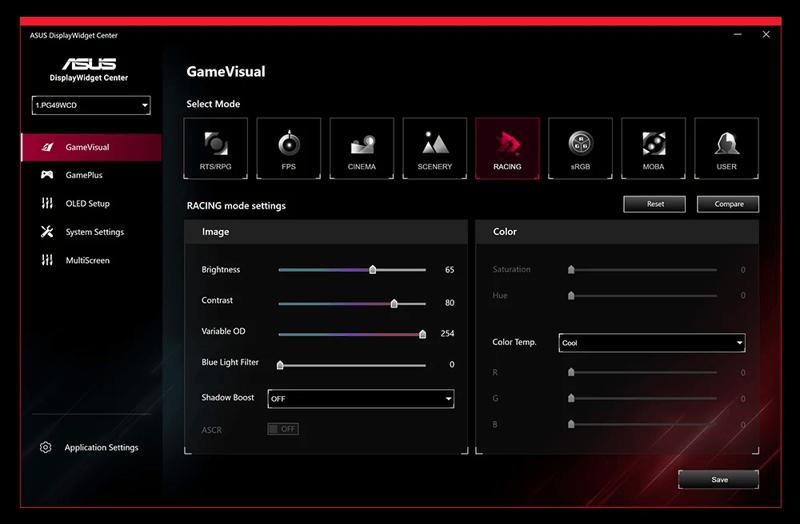Screen dimensions: 800x524
Task: Click the OLED Setup sliders icon
Action: (x=47, y=203)
